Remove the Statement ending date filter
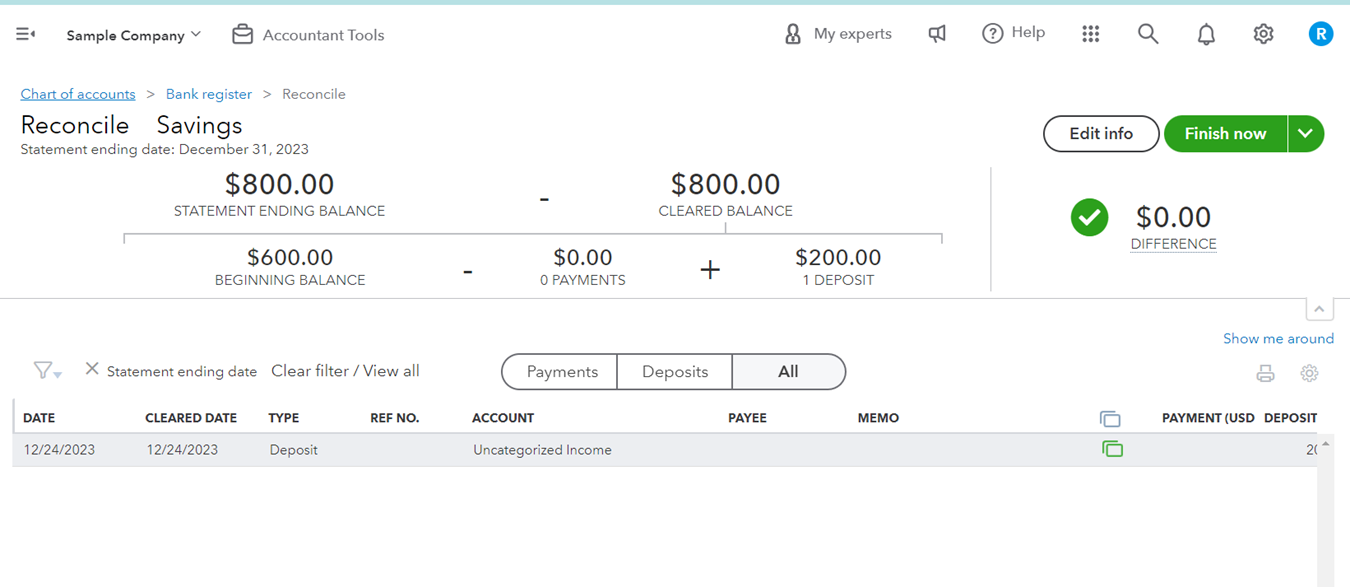1350x587 pixels. 92,369
